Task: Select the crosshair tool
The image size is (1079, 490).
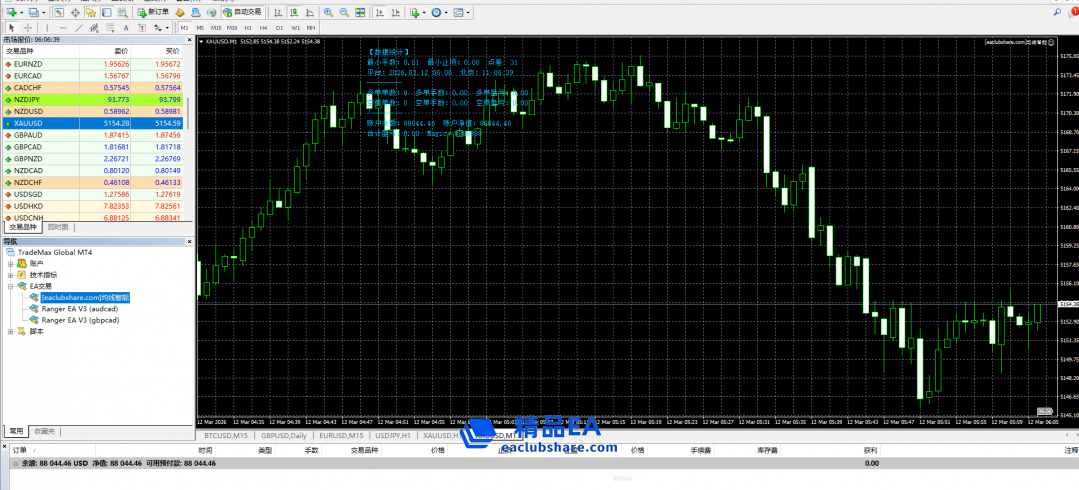Action: pos(28,28)
